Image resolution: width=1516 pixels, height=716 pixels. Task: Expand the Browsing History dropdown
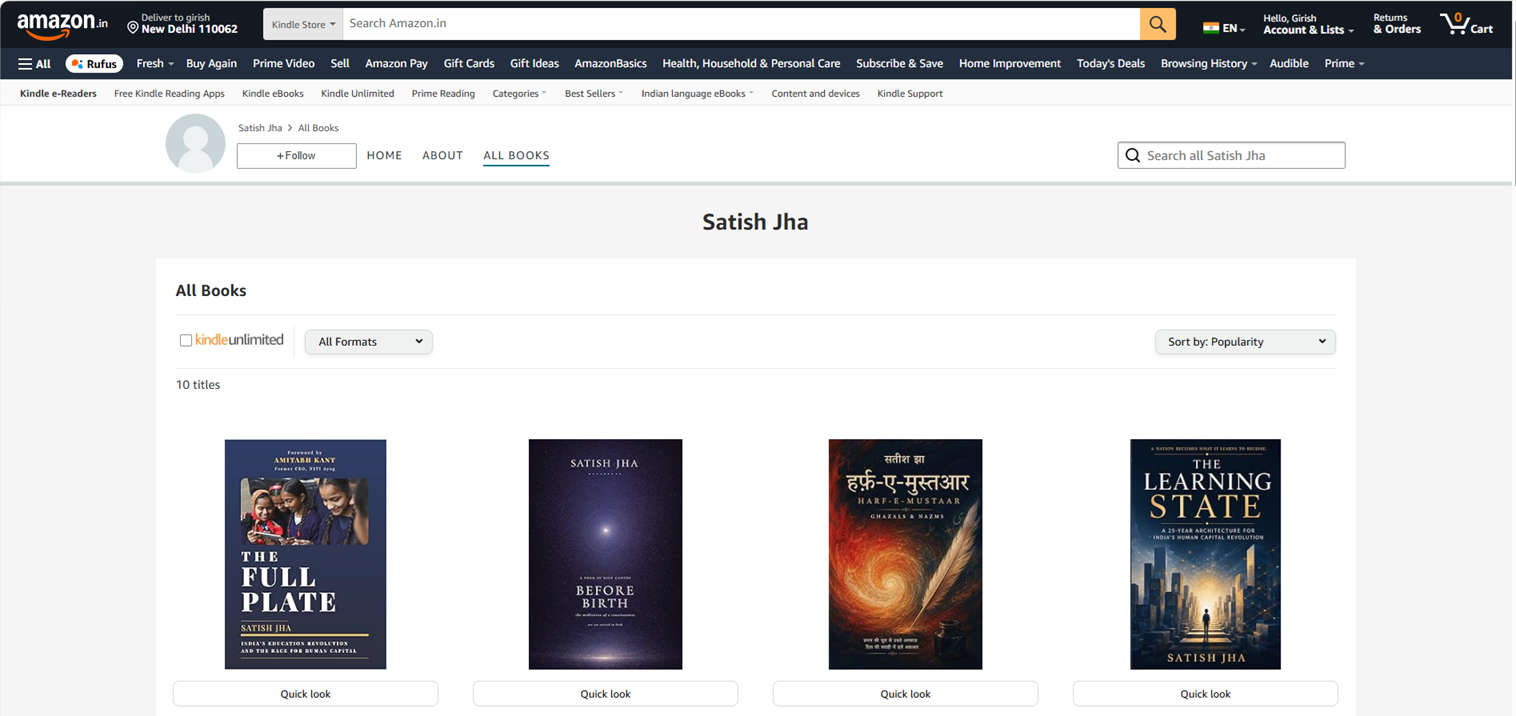click(1208, 63)
